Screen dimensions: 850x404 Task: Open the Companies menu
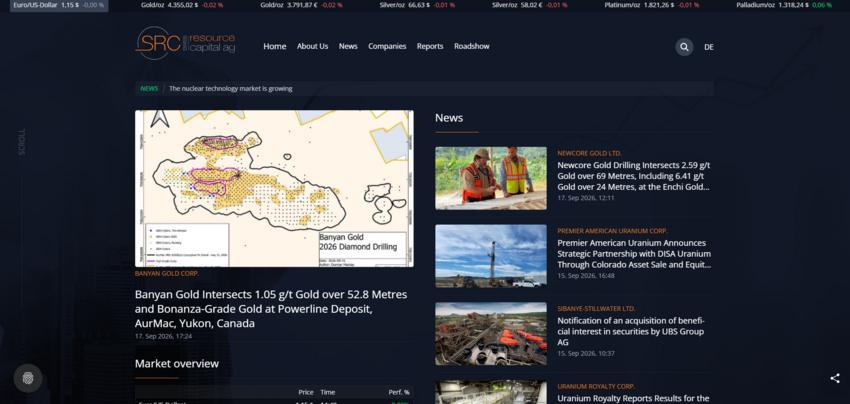click(387, 47)
